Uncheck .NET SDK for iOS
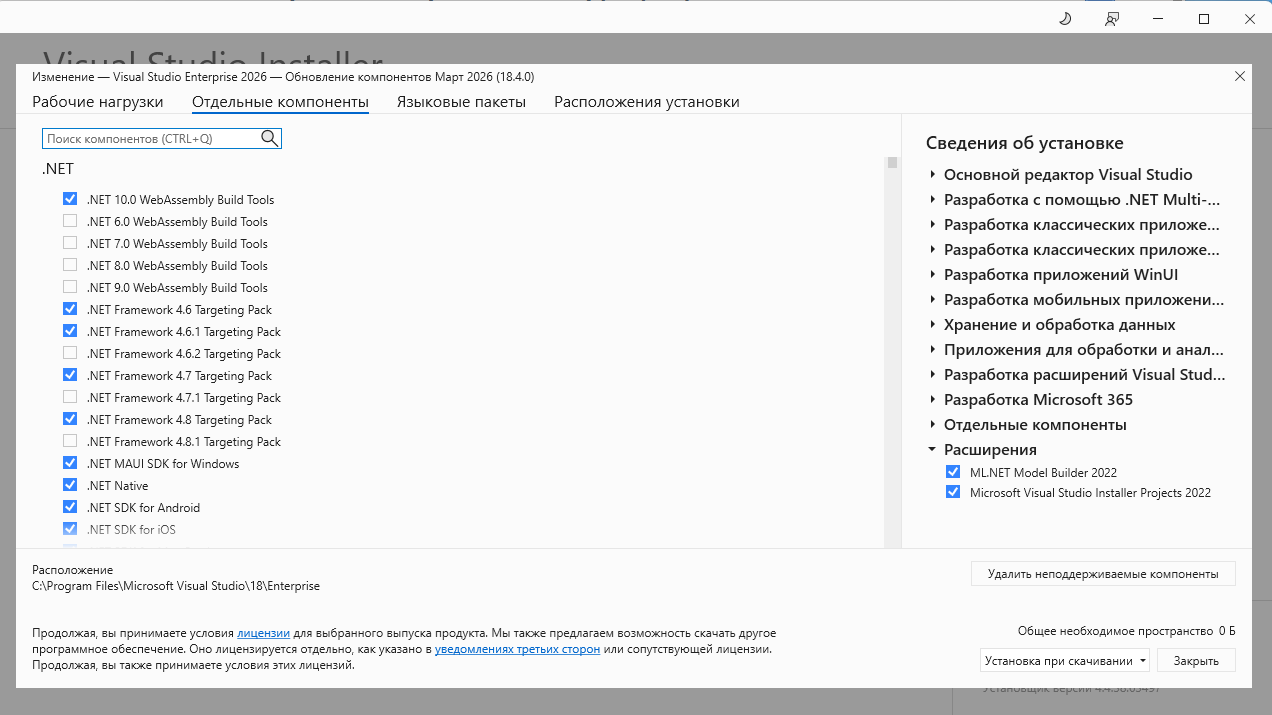 [x=70, y=529]
